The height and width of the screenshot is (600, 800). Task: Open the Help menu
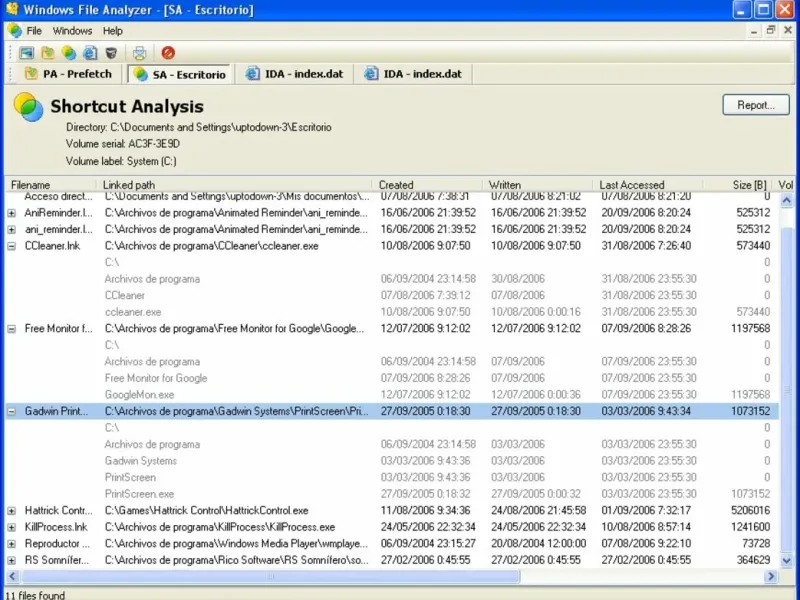click(x=112, y=31)
